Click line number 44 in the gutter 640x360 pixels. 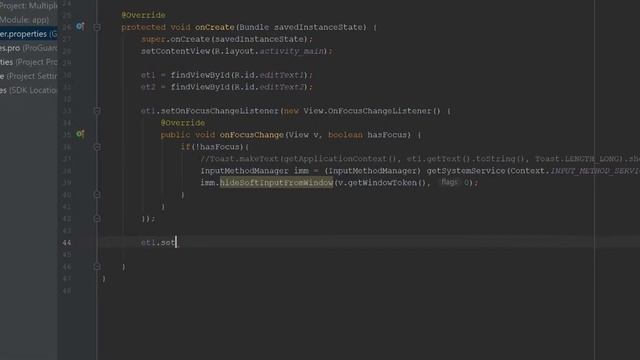(67, 243)
